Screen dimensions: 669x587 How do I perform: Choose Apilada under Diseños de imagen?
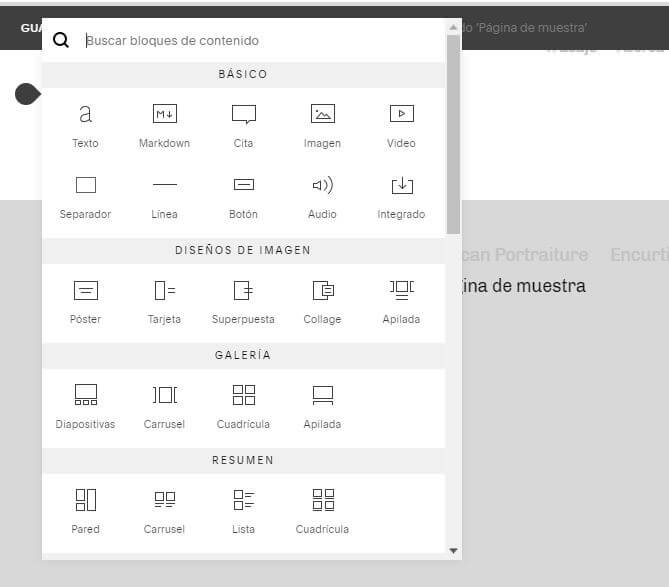[401, 302]
